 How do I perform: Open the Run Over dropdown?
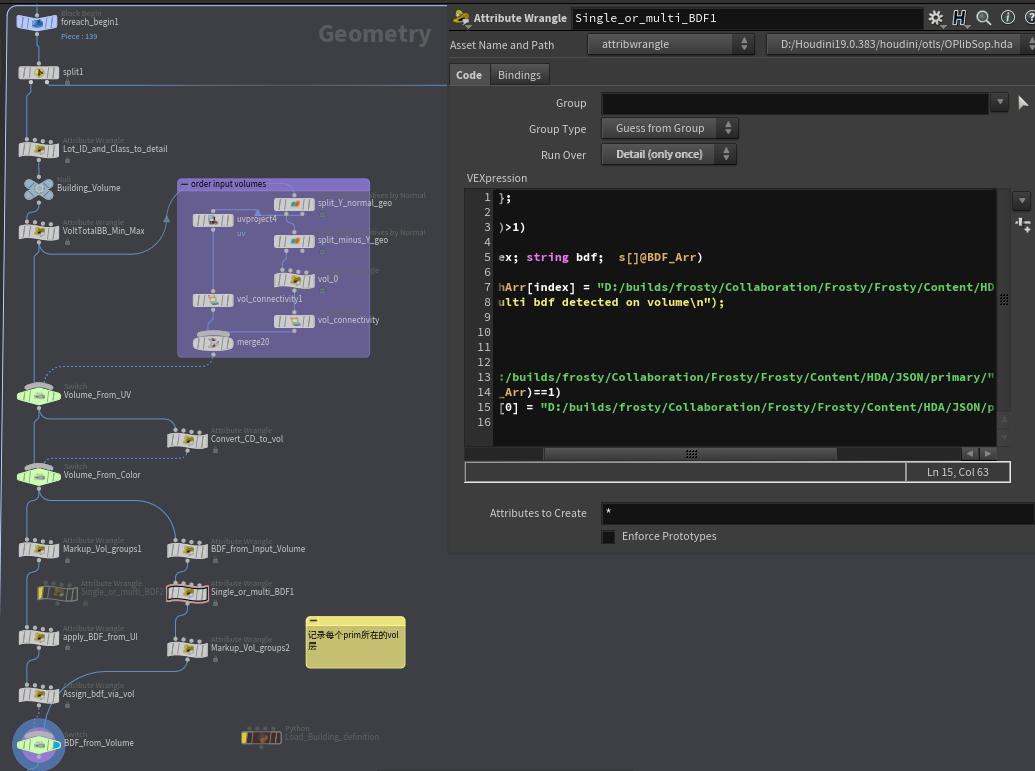click(668, 155)
